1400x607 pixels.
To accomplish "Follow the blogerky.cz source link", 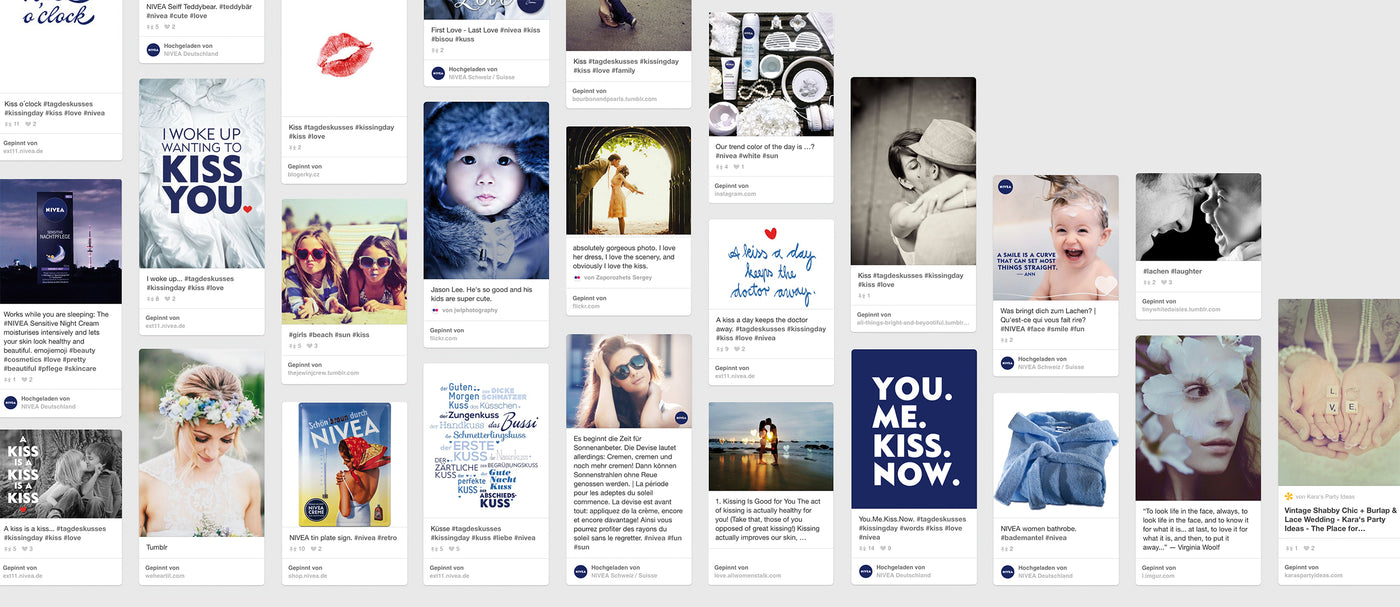I will [304, 174].
